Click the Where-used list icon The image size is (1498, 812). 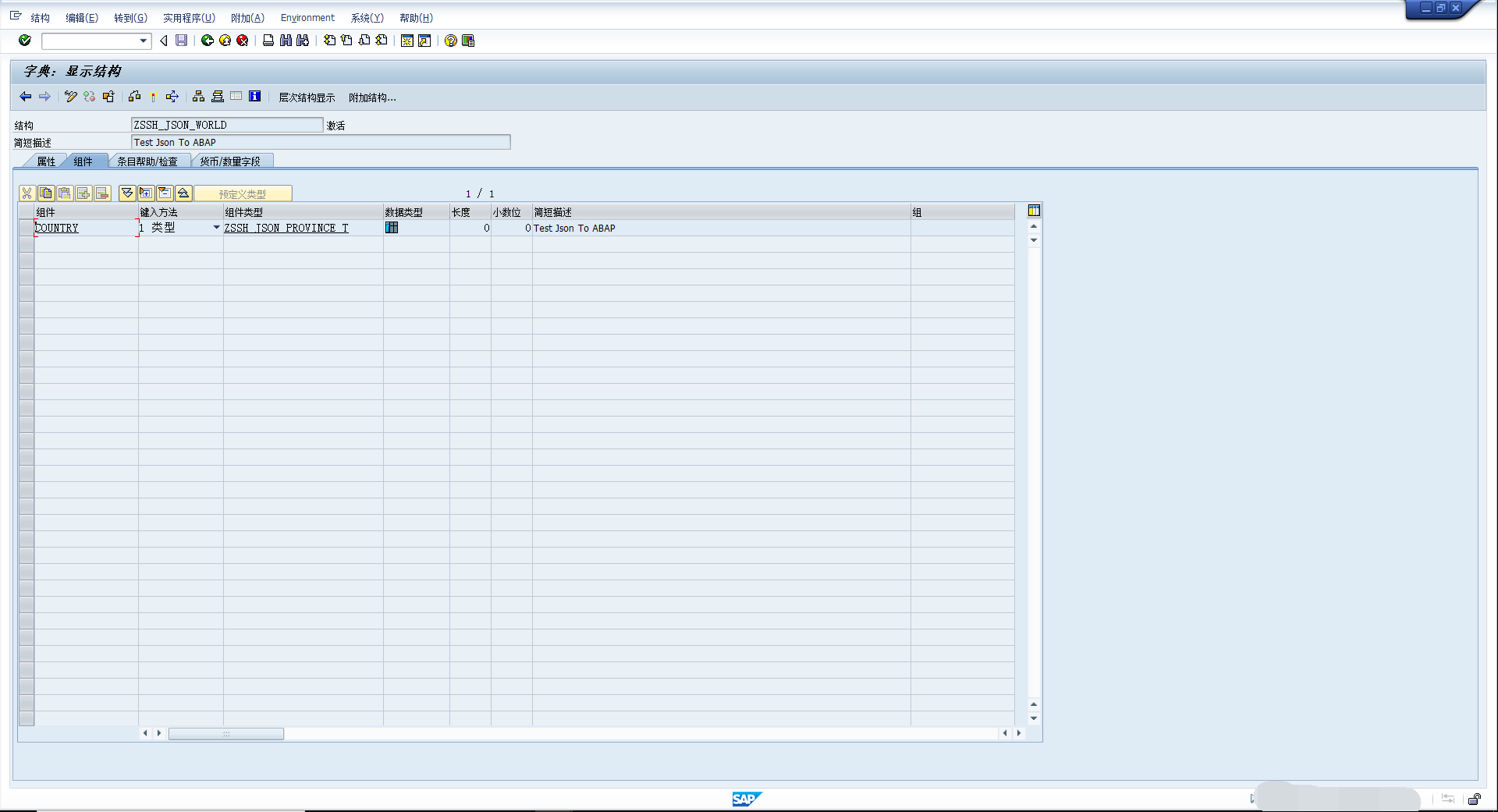172,97
